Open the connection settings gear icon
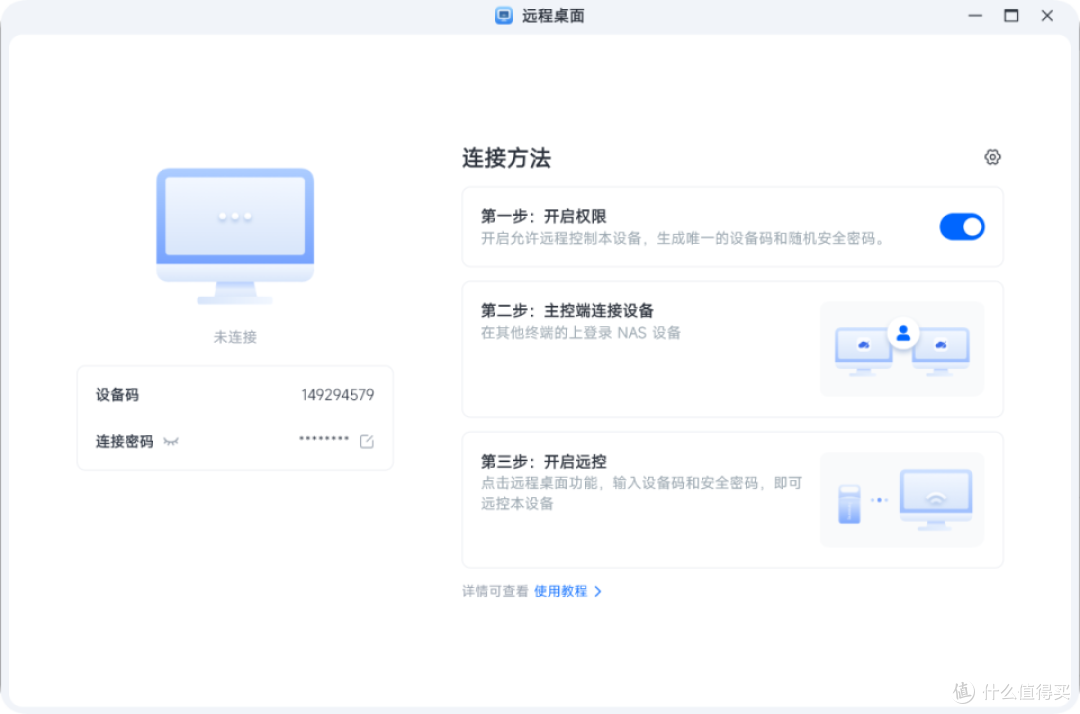Viewport: 1080px width, 714px height. [x=992, y=157]
